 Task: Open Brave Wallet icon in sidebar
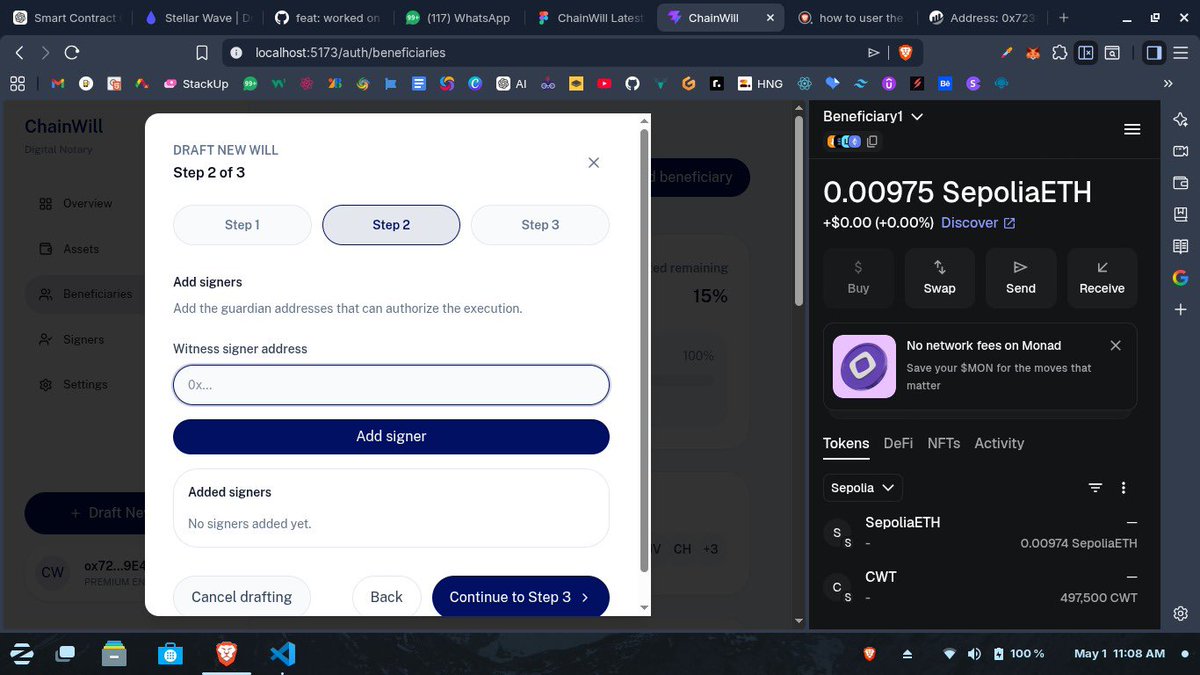pyautogui.click(x=1180, y=183)
